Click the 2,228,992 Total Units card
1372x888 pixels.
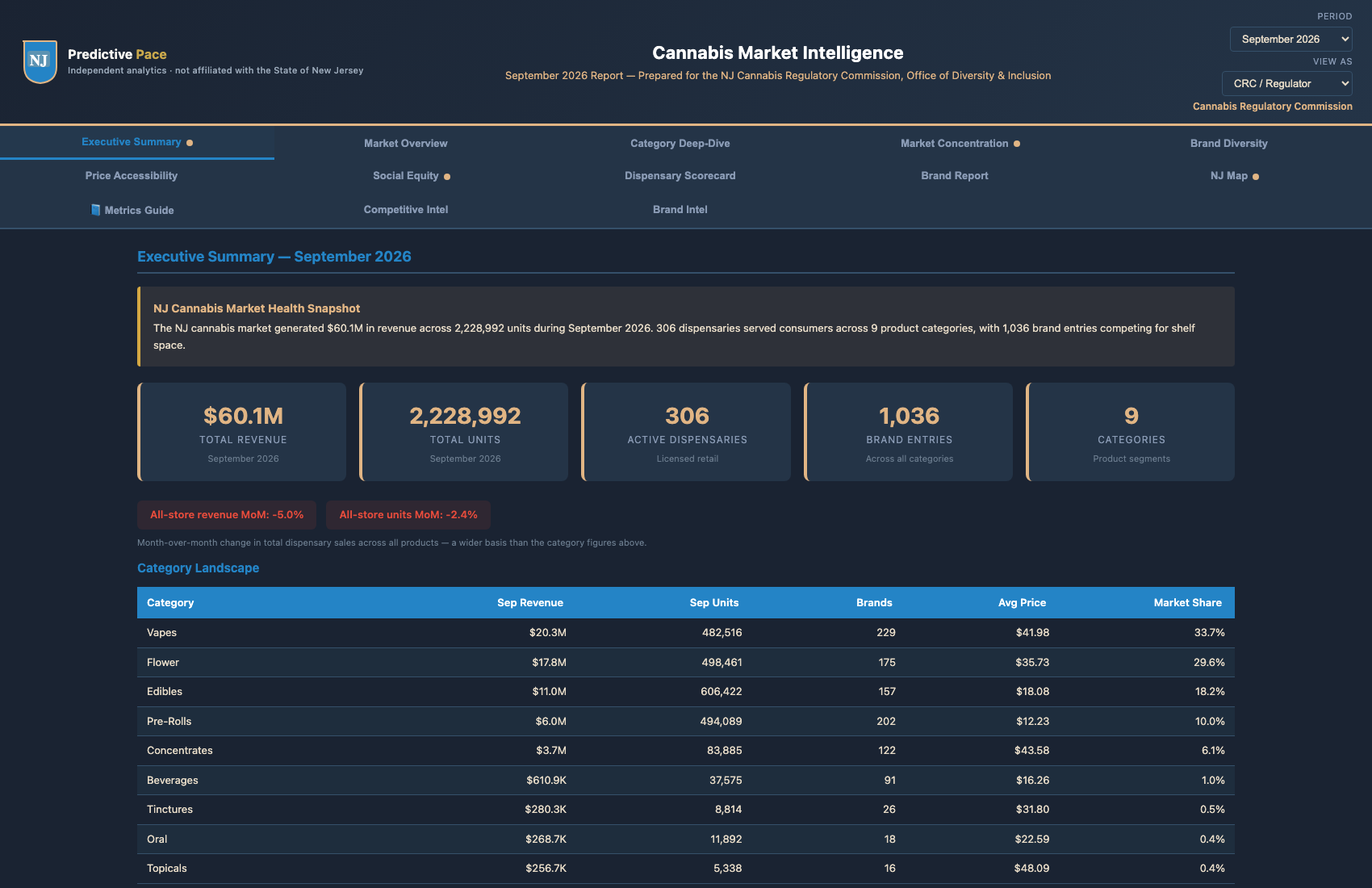464,432
